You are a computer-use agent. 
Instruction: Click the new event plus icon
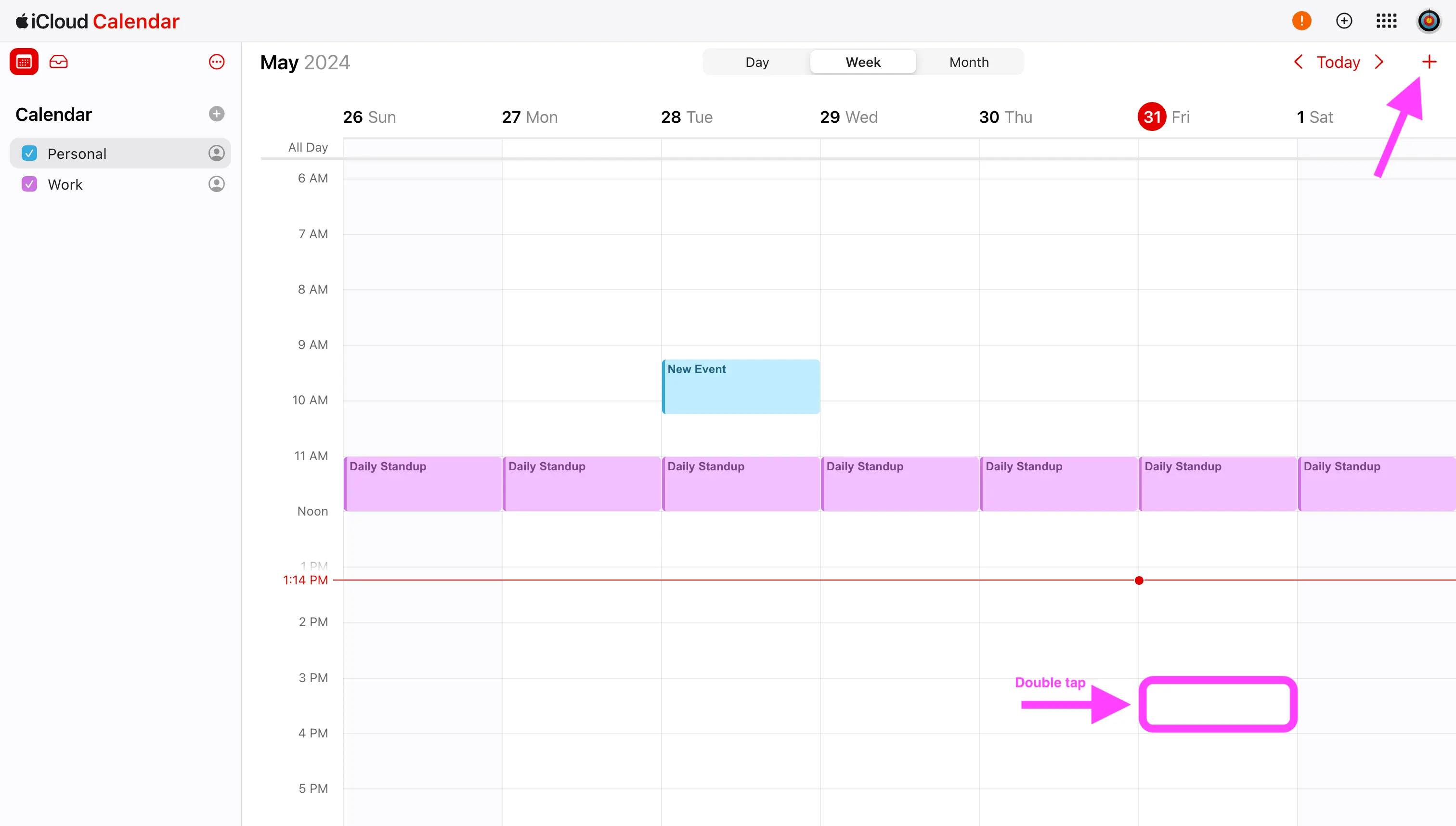click(x=1429, y=62)
